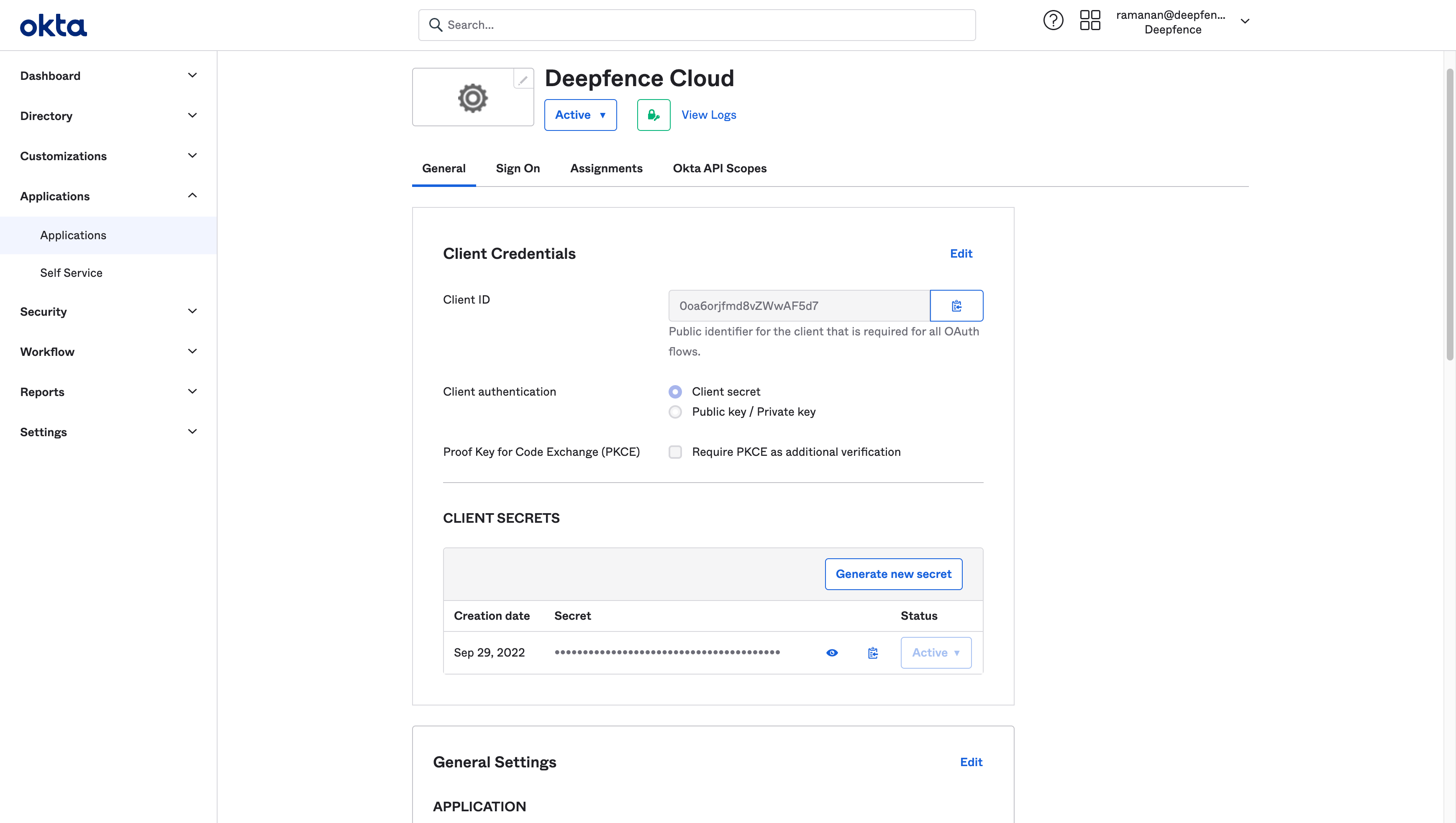The height and width of the screenshot is (823, 1456).
Task: Click the ramanan@deepfen... account name
Action: tap(1171, 15)
